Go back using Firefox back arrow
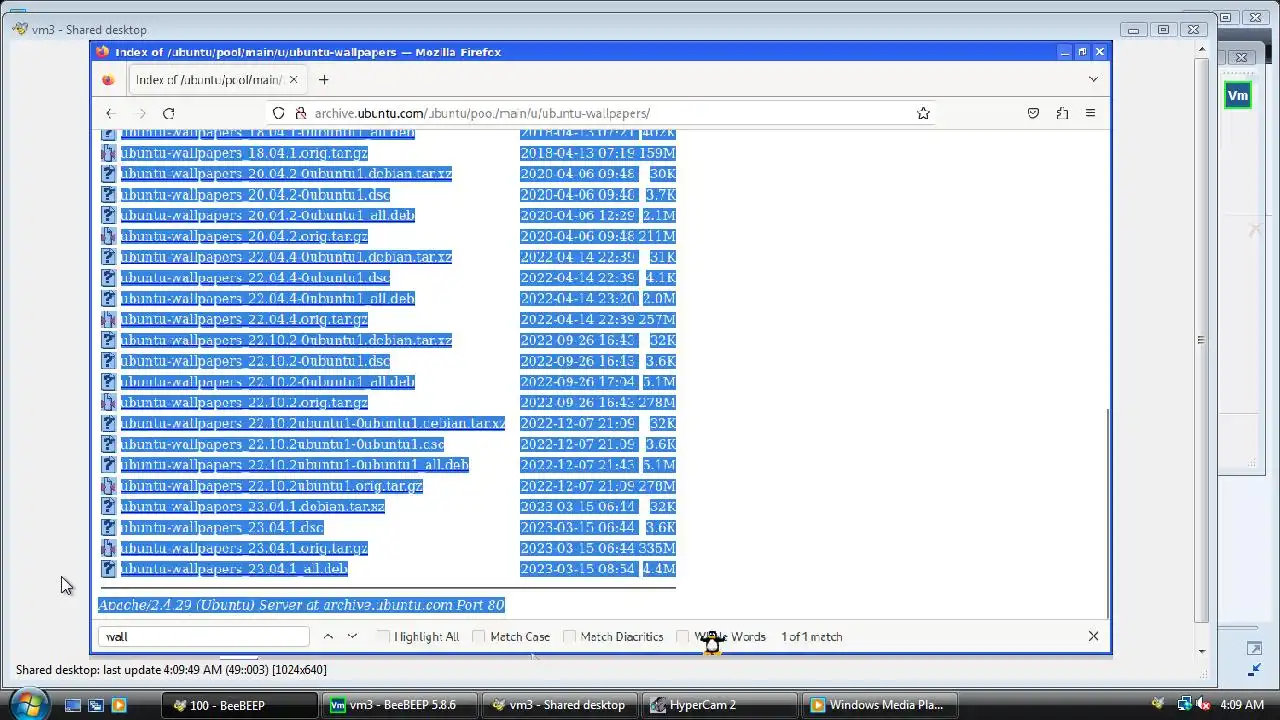This screenshot has height=720, width=1280. [x=111, y=113]
